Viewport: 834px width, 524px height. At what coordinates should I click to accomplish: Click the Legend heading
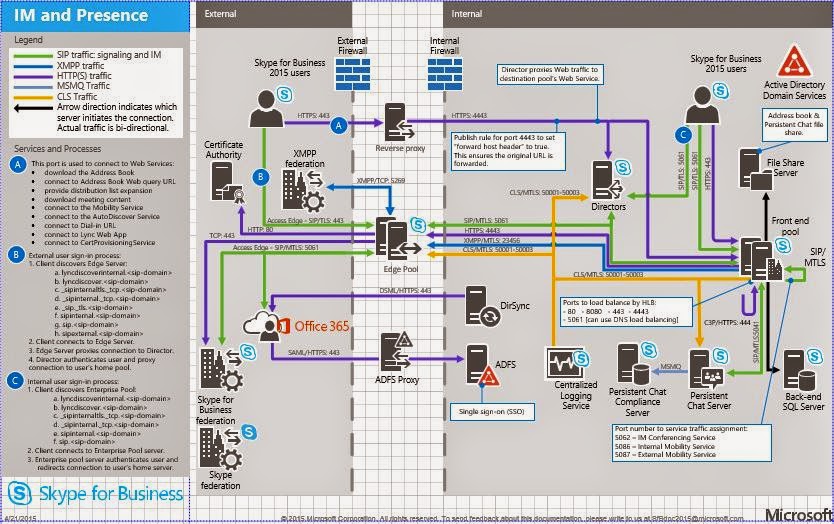[28, 40]
